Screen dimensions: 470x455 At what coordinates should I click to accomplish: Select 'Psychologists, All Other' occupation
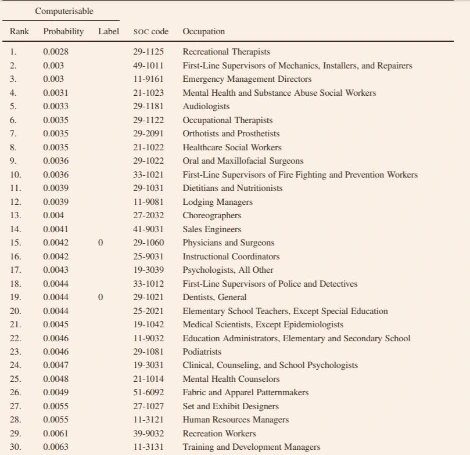(x=228, y=270)
